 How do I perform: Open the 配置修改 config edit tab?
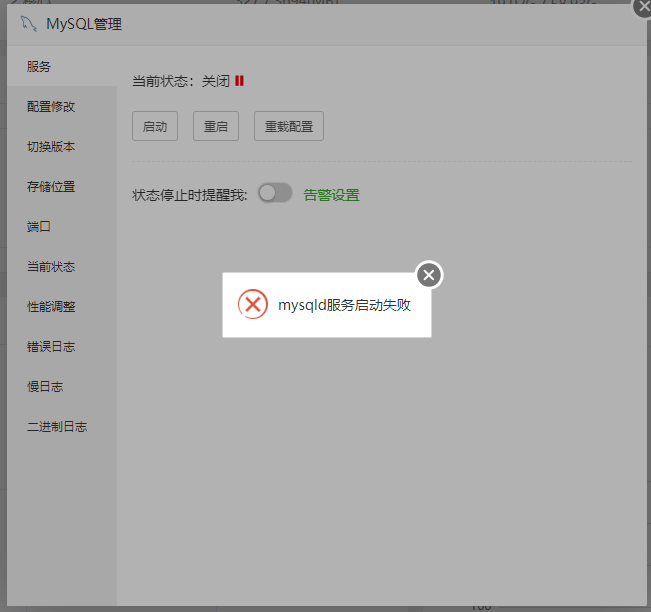(x=62, y=107)
